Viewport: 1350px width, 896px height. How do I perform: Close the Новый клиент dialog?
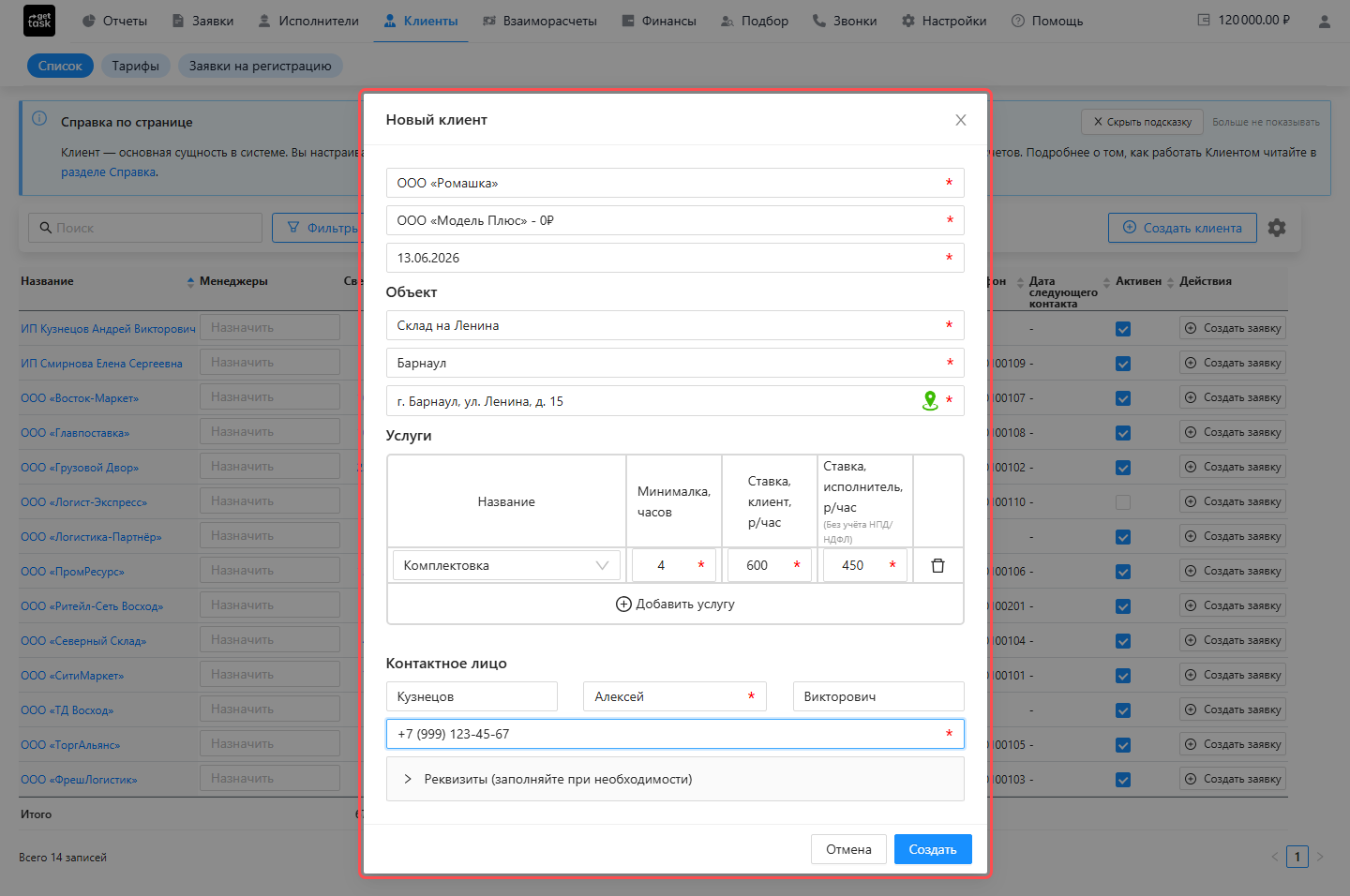[x=960, y=120]
